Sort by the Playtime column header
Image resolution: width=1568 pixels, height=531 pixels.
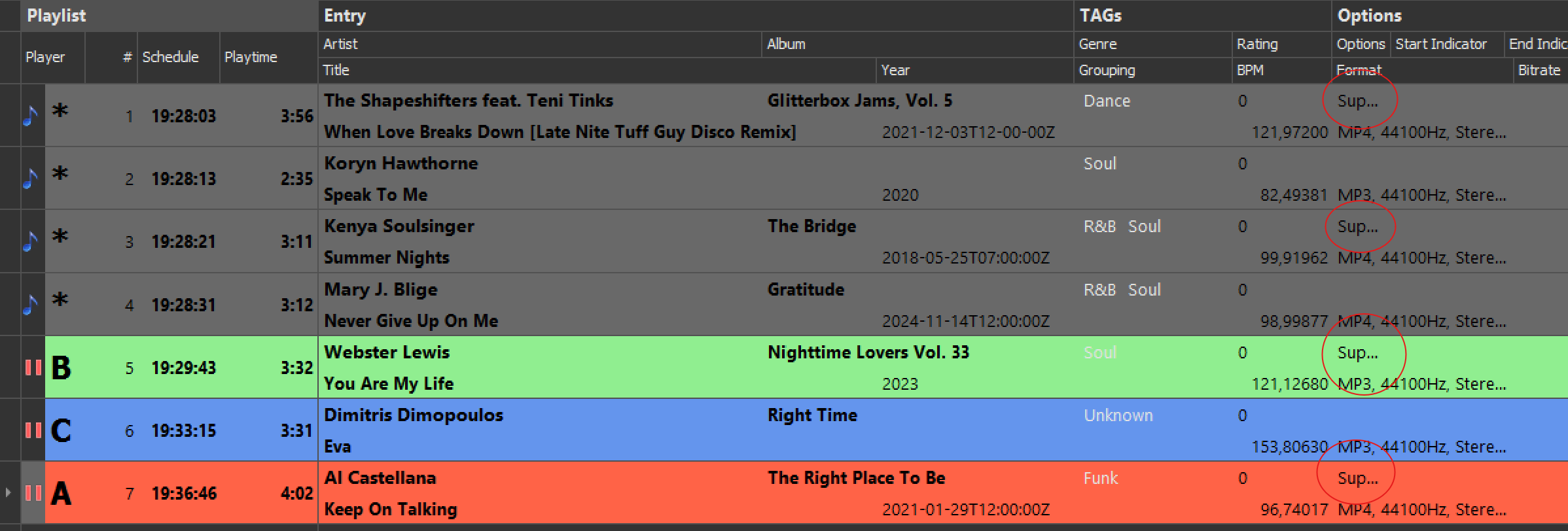(251, 57)
